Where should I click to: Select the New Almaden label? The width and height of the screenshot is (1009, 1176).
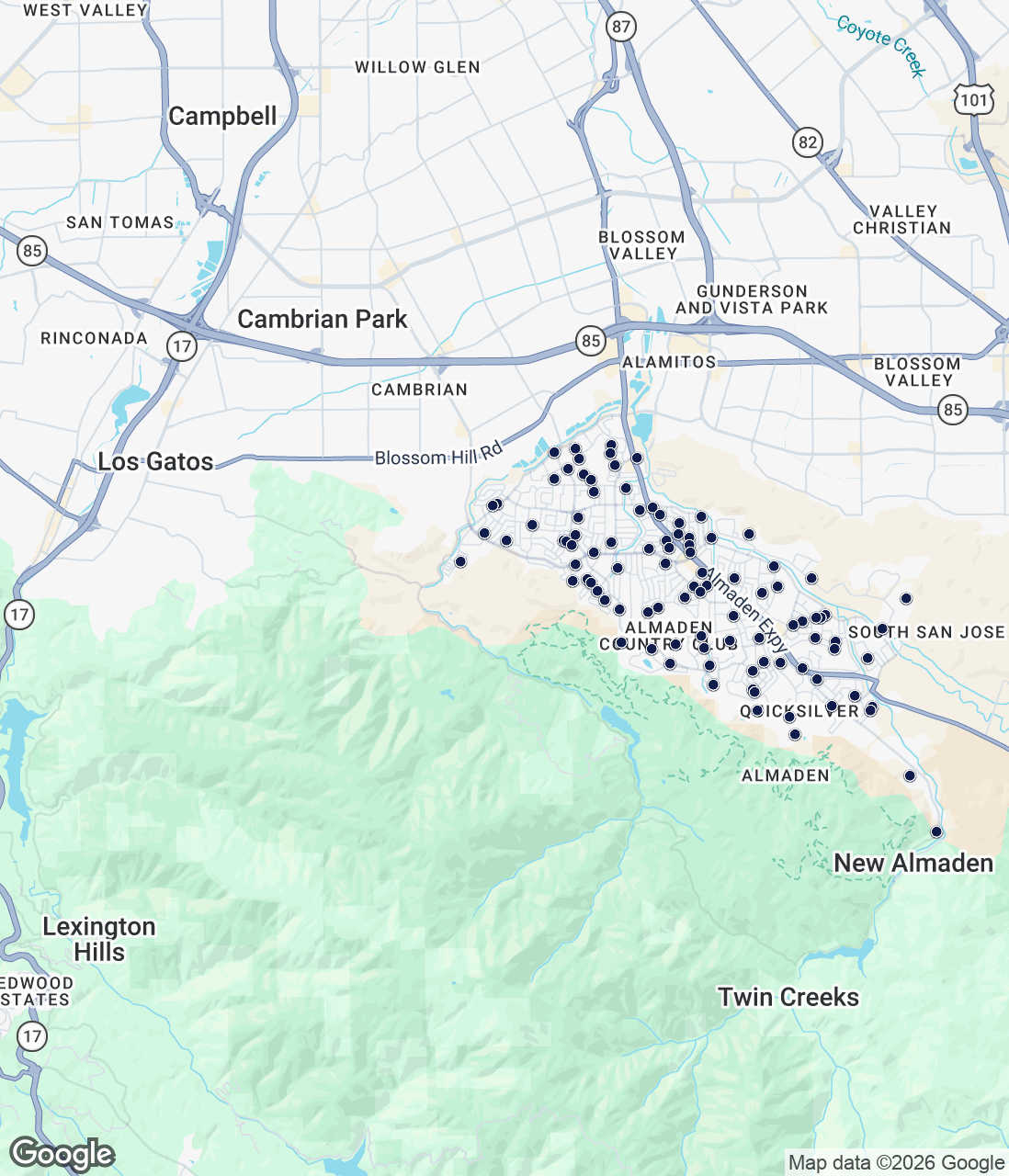(913, 863)
